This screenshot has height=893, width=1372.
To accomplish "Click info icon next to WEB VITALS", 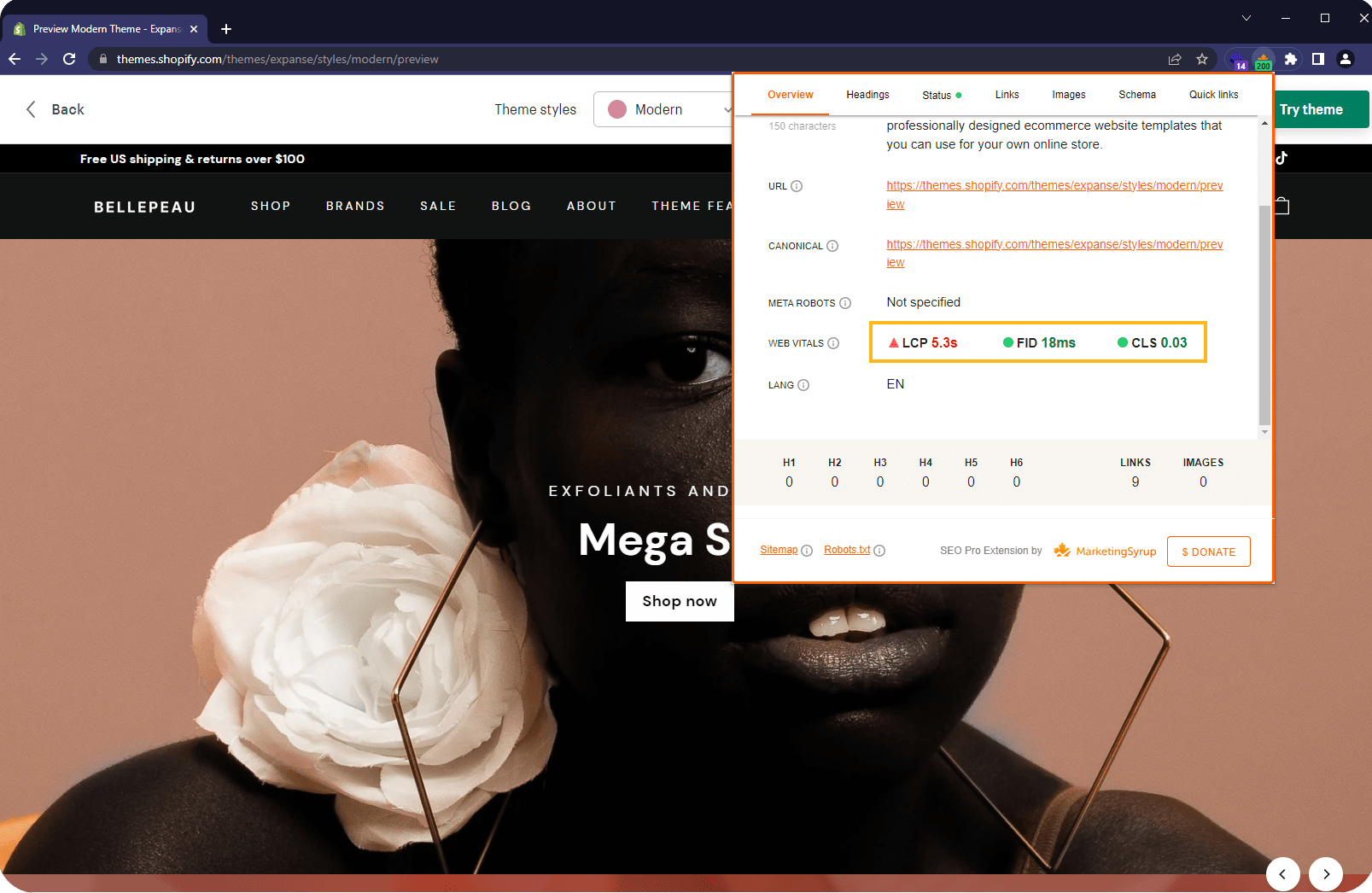I will [x=833, y=343].
